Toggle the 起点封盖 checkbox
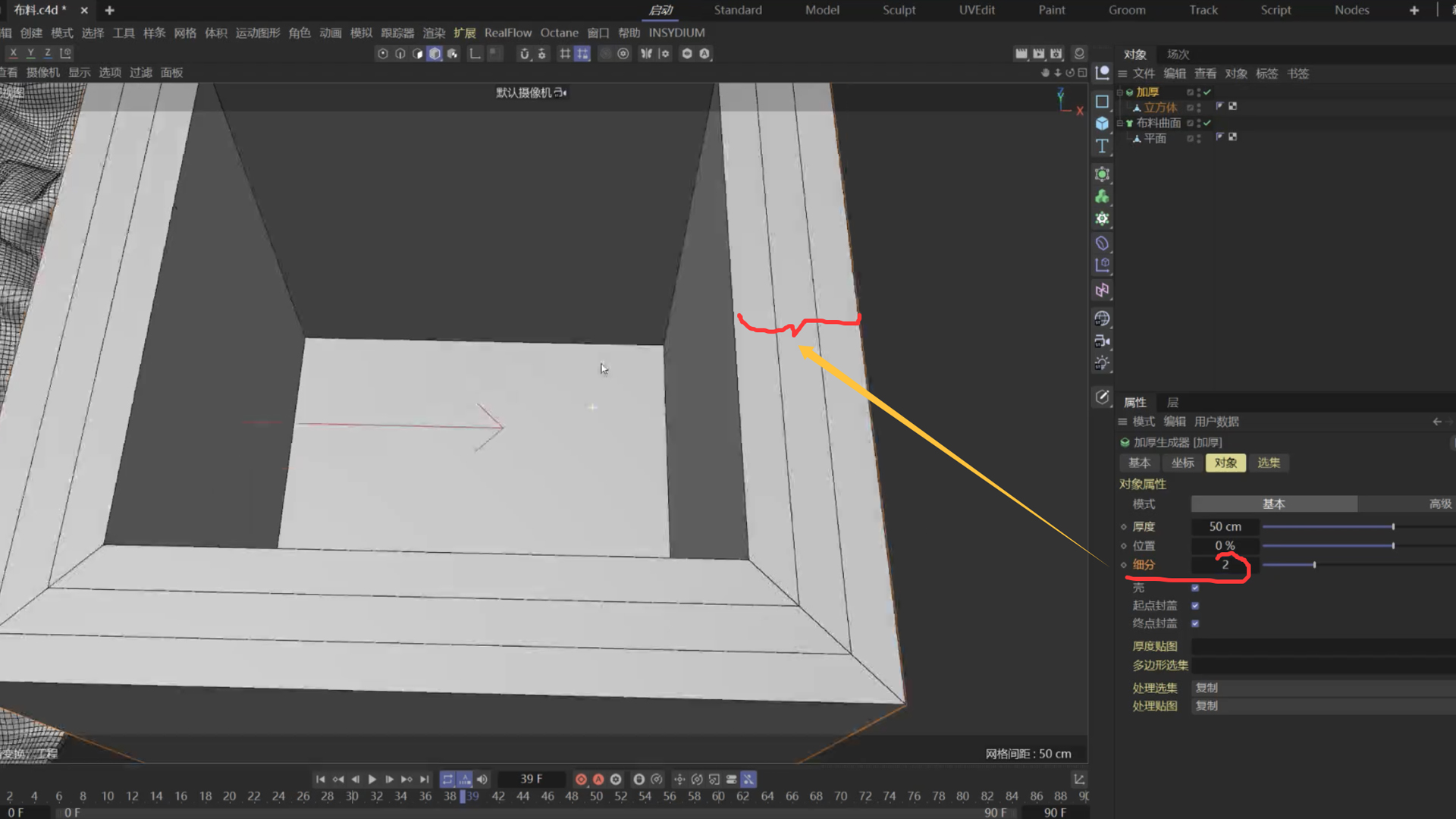Screen dimensions: 1456x819 tap(1195, 606)
